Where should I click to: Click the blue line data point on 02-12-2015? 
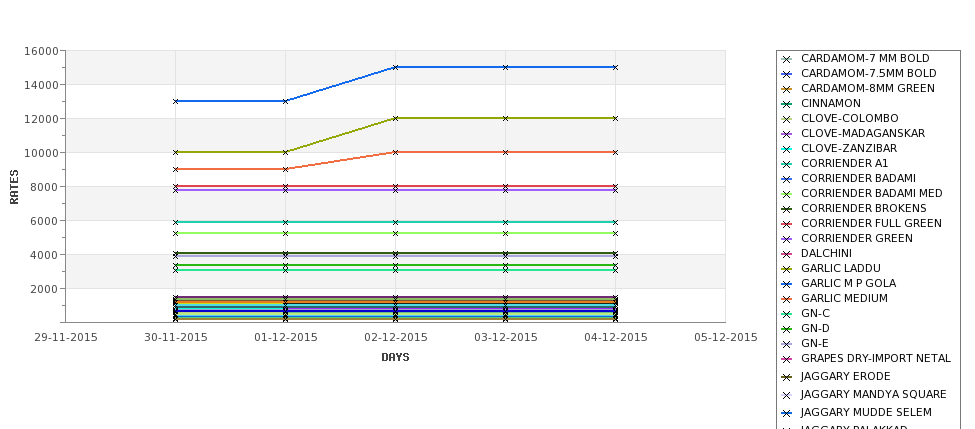click(x=395, y=67)
